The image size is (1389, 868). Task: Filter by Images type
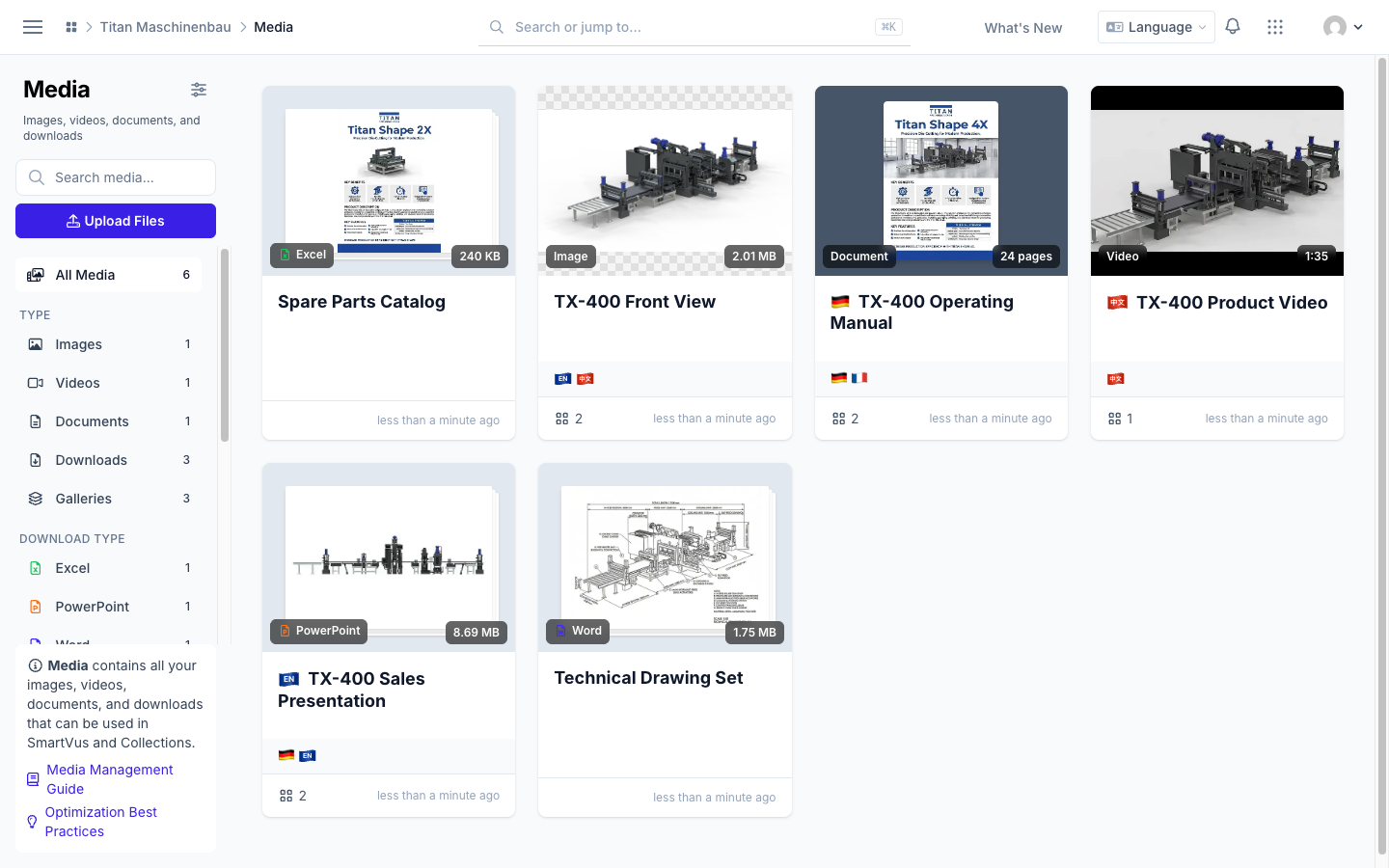pos(109,344)
